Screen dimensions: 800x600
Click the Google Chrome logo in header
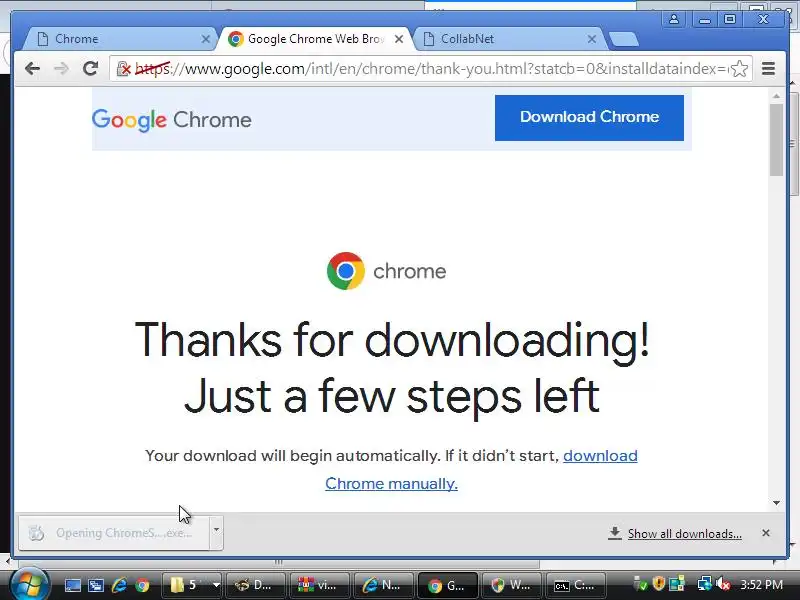[x=171, y=120]
